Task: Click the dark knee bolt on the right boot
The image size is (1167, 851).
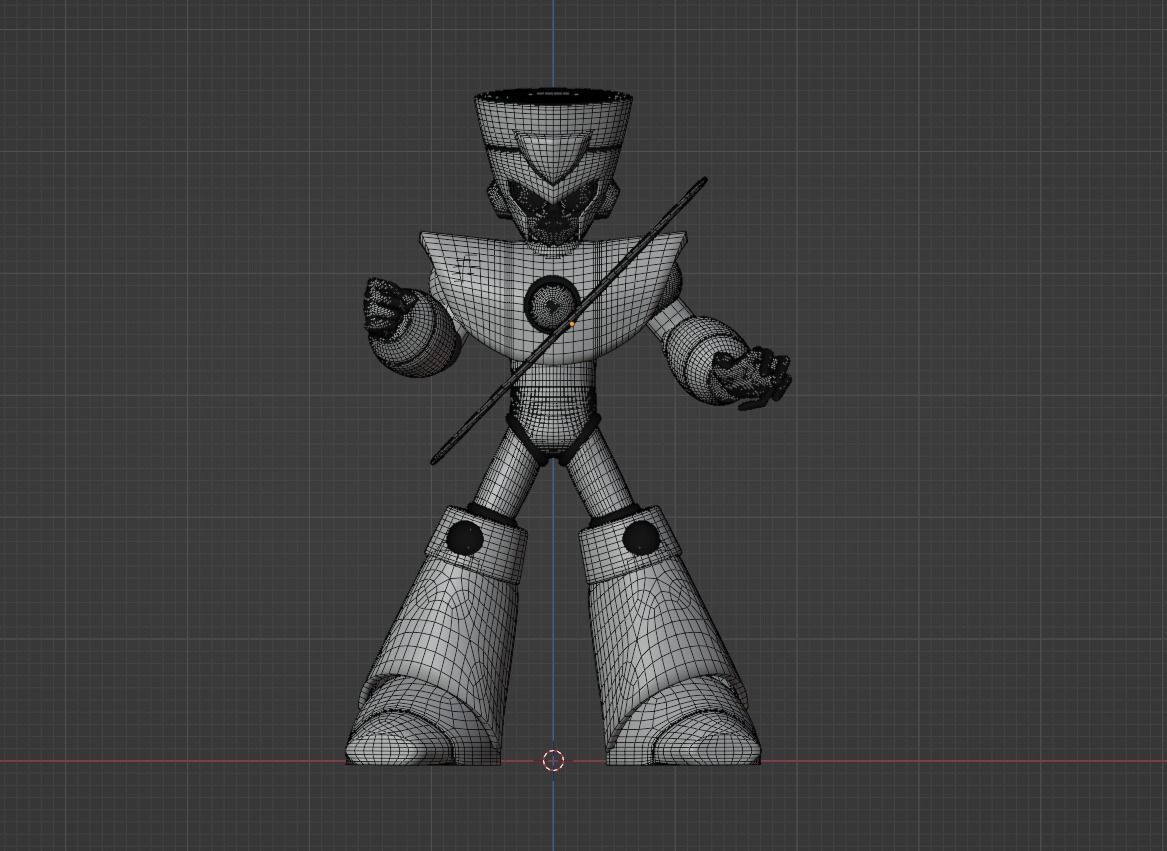Action: [x=640, y=538]
